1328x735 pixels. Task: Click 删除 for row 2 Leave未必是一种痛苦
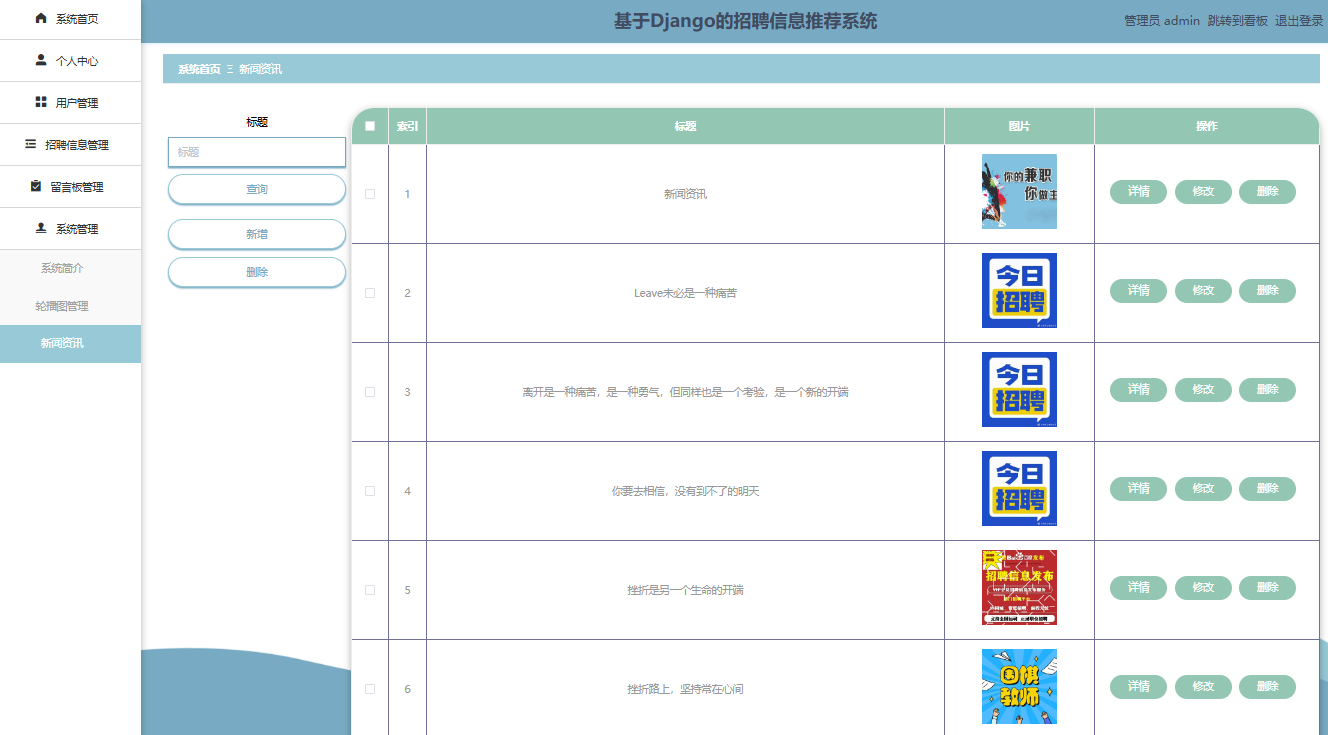1267,291
